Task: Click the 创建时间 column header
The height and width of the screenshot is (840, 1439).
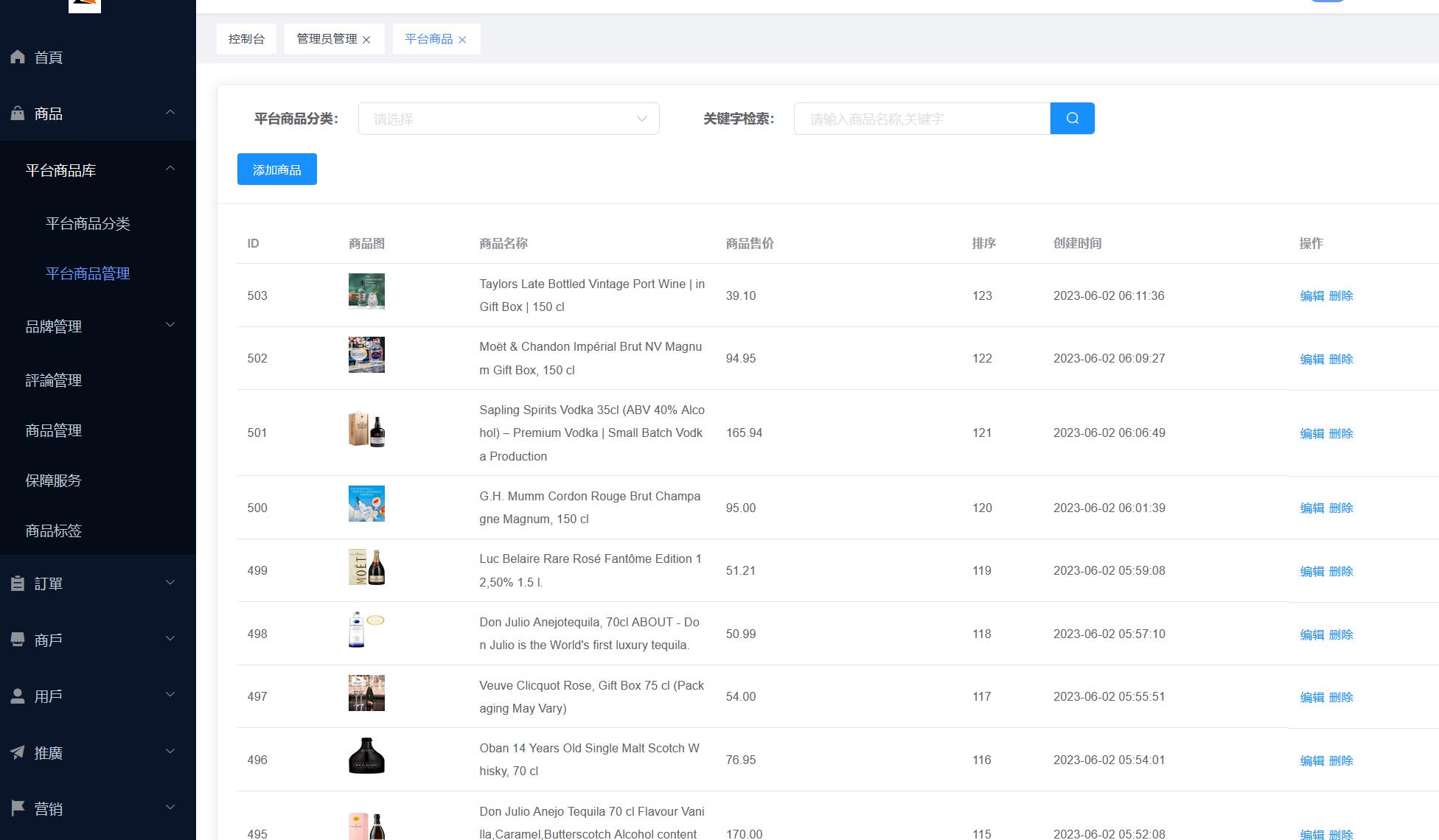Action: point(1077,243)
